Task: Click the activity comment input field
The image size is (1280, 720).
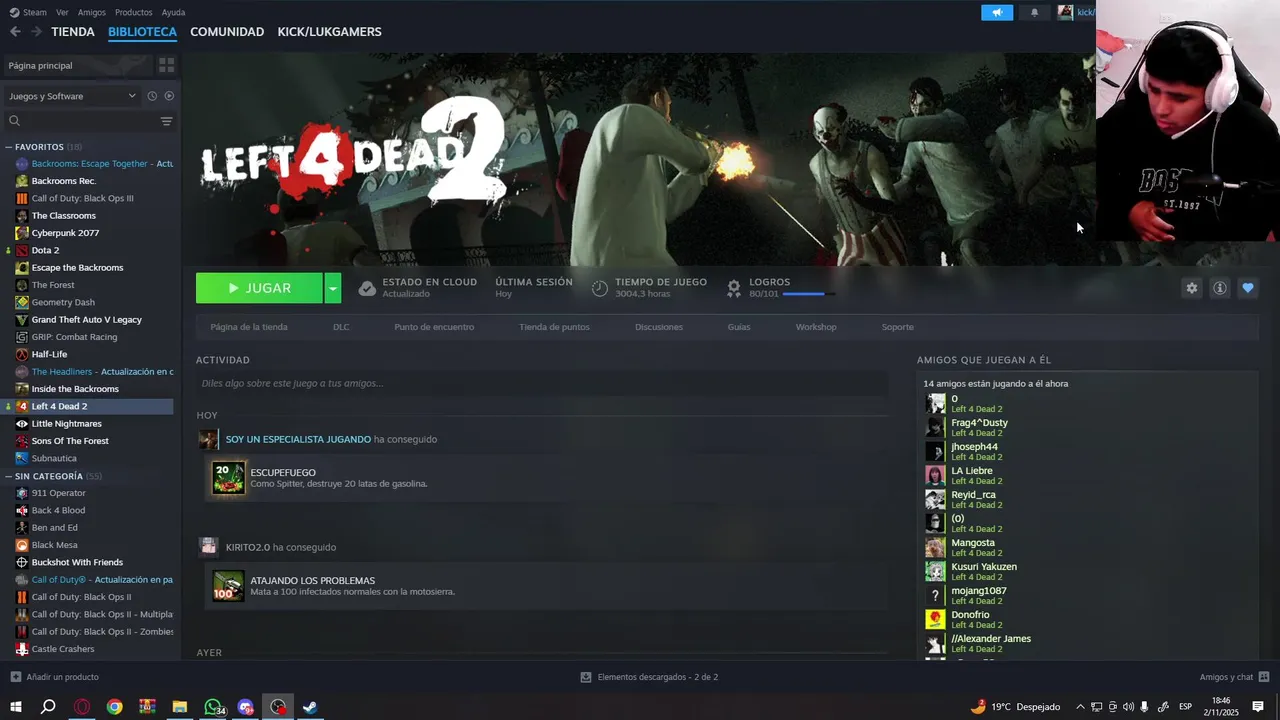Action: click(542, 383)
